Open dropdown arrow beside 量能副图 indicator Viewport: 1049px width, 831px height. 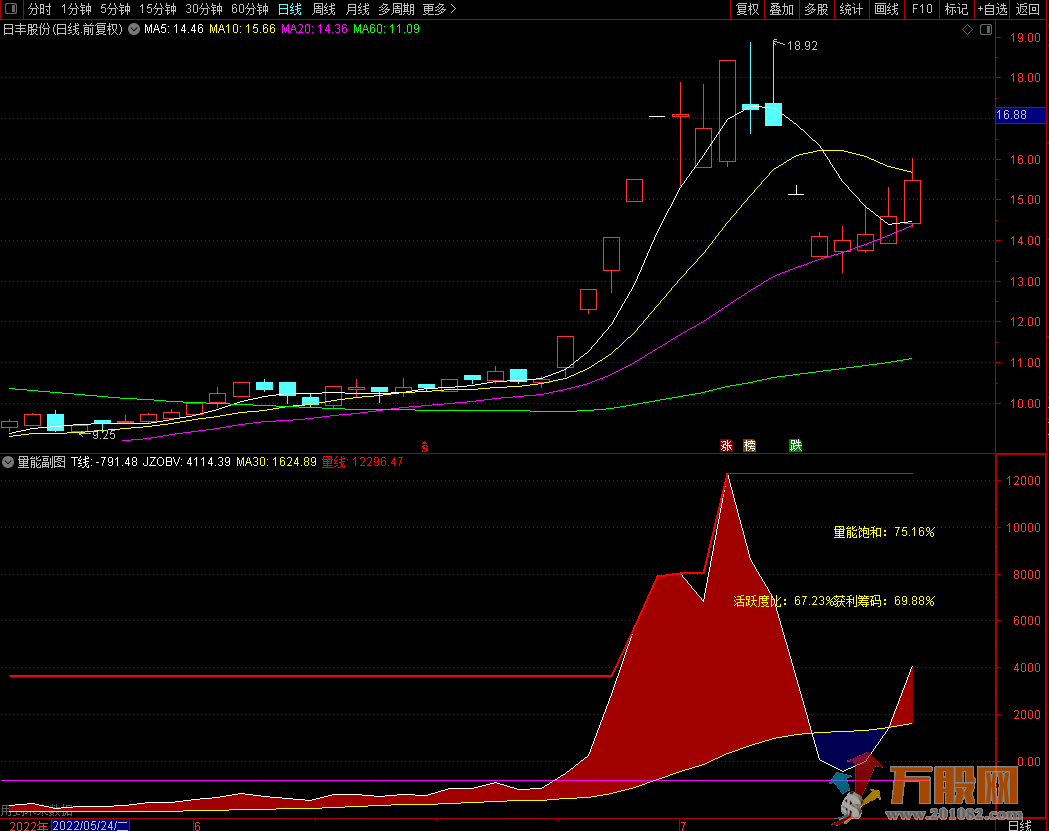point(9,462)
